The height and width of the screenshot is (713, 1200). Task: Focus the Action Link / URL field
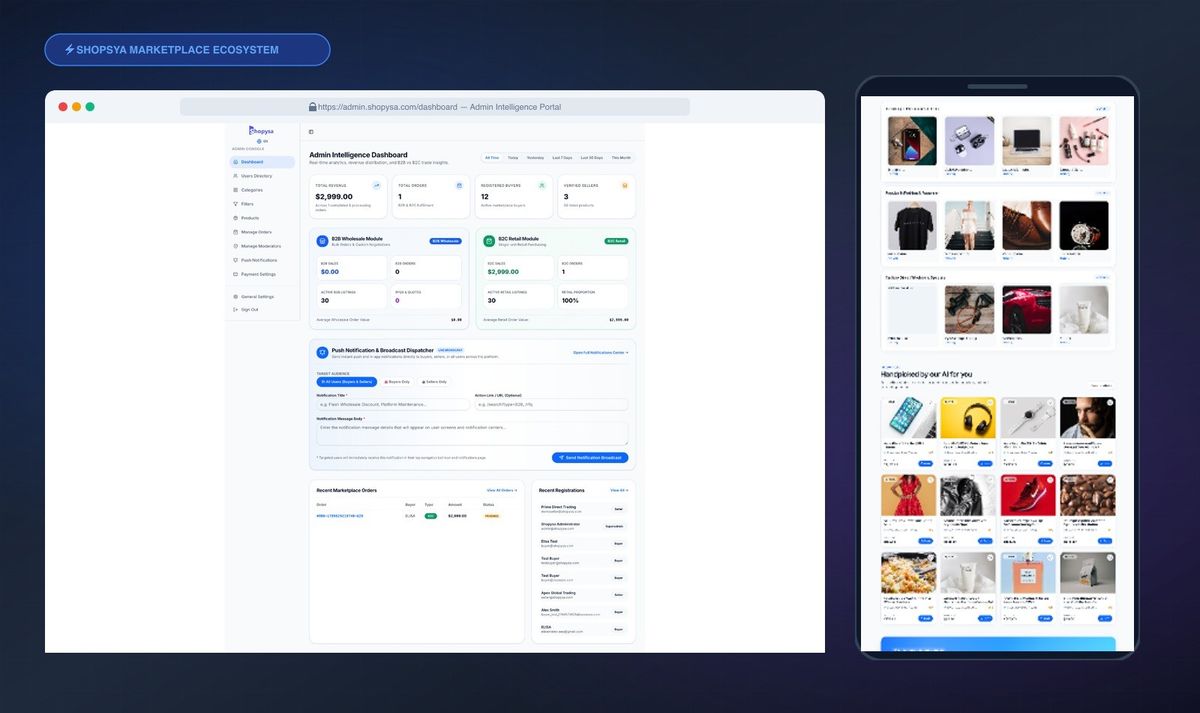552,404
